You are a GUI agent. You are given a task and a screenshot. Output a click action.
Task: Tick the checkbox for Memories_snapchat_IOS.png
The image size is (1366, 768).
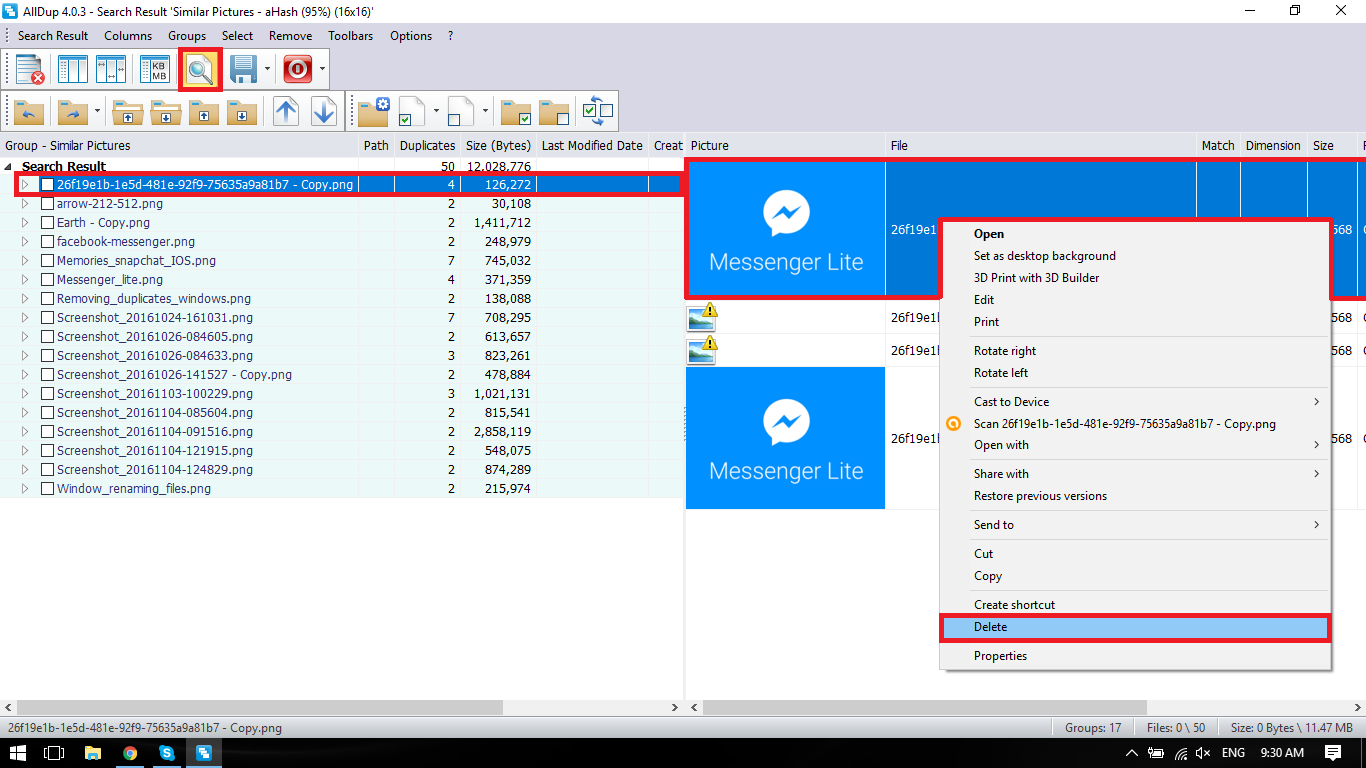tap(47, 261)
